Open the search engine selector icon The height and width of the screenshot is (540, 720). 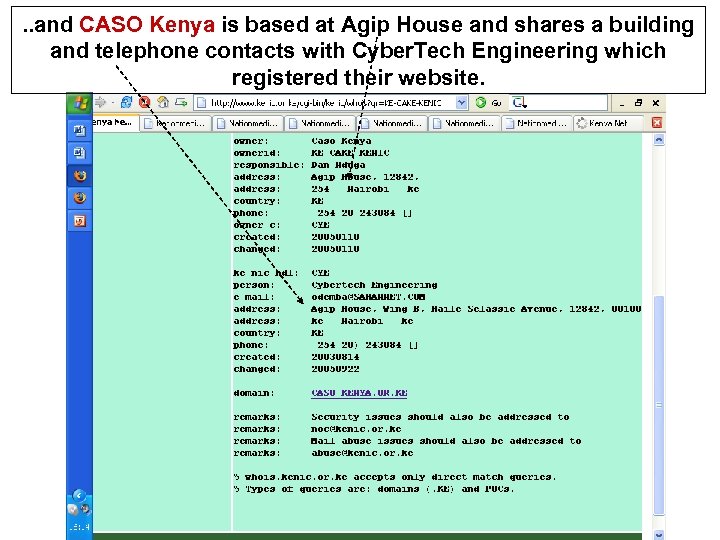(519, 102)
